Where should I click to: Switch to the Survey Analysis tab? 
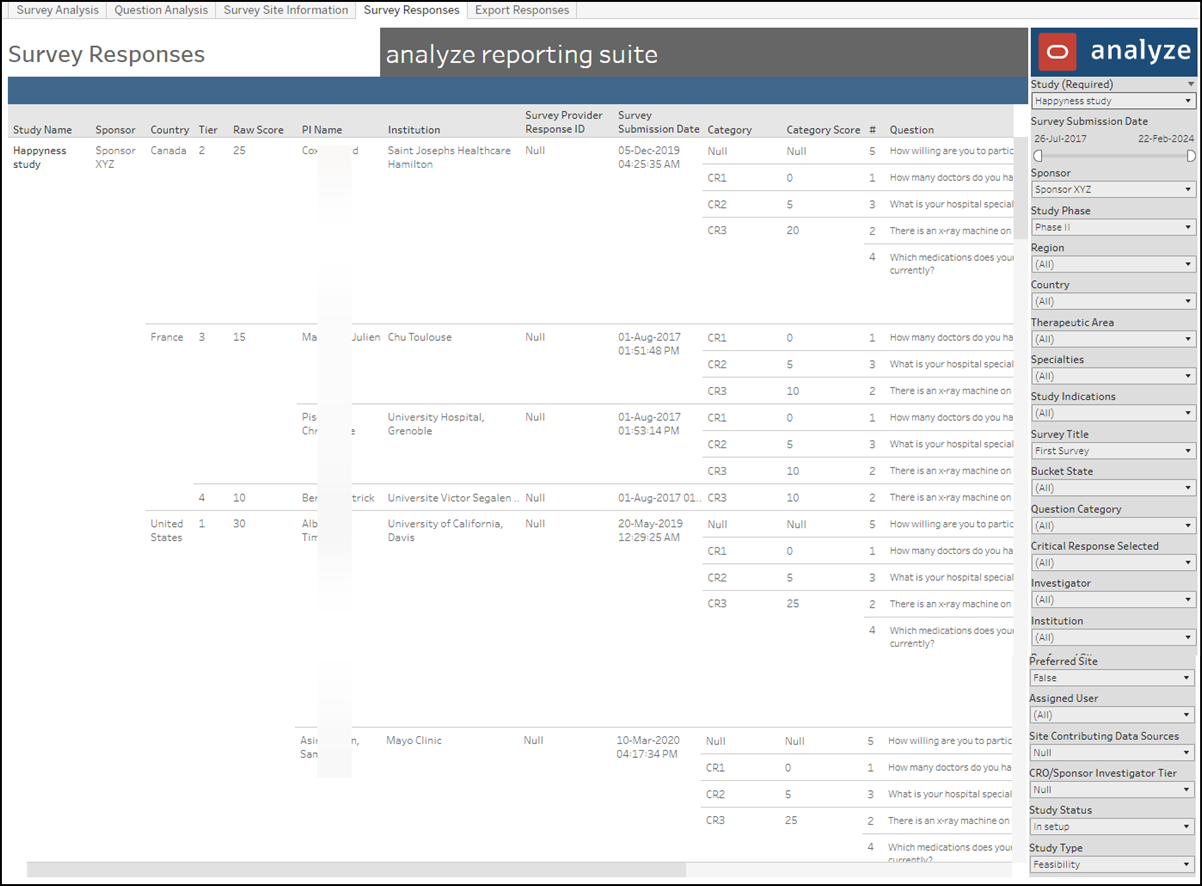[x=57, y=10]
